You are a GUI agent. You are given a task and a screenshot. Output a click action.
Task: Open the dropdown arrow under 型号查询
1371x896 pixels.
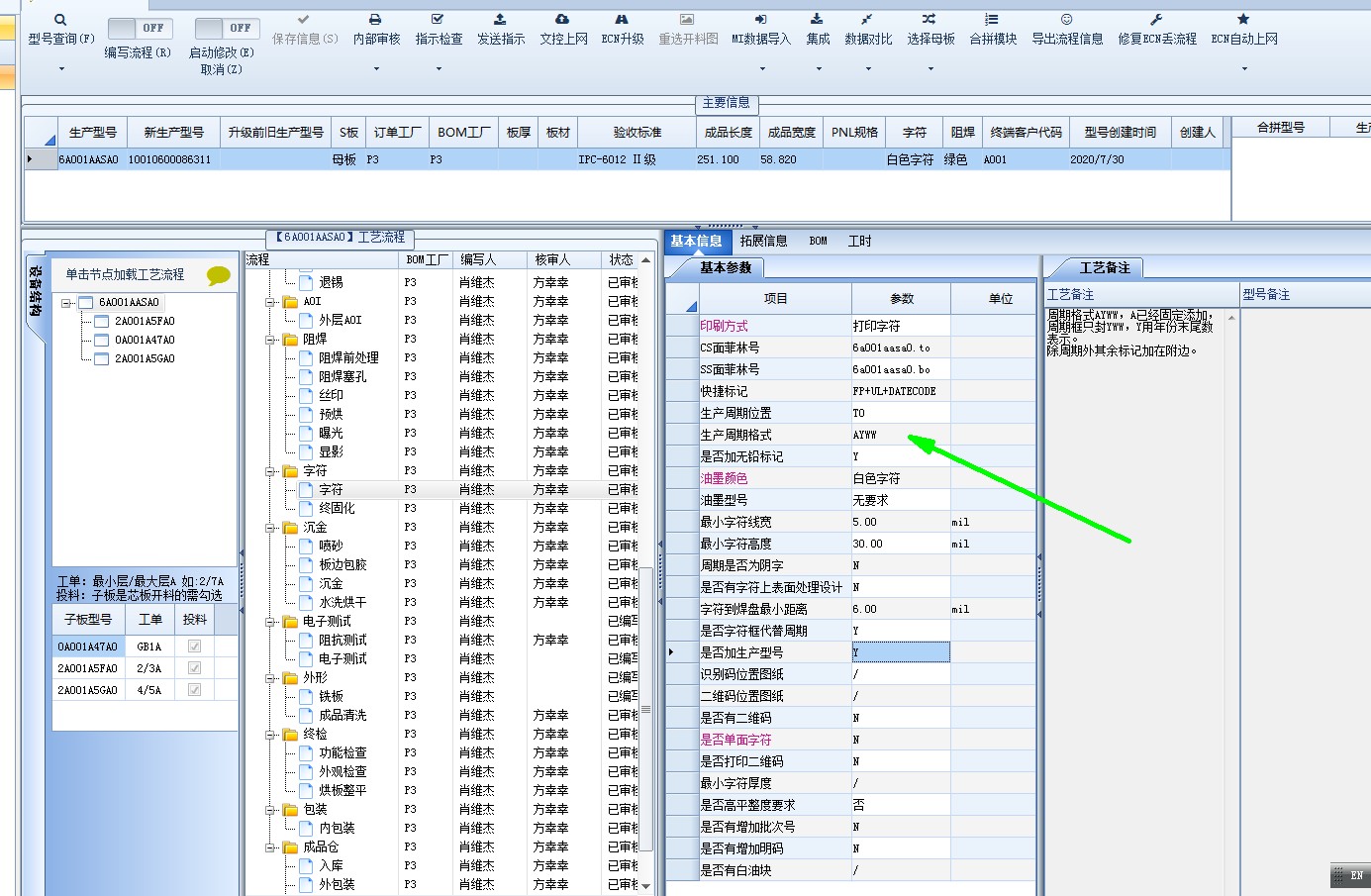point(61,69)
